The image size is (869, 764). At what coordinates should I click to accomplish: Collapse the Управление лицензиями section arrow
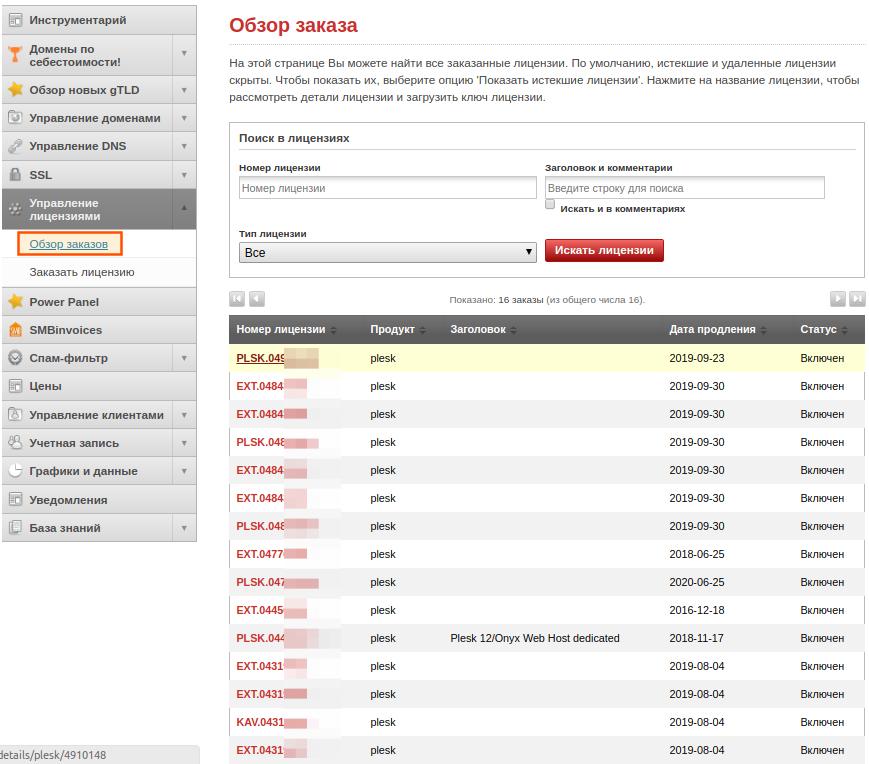tap(184, 209)
